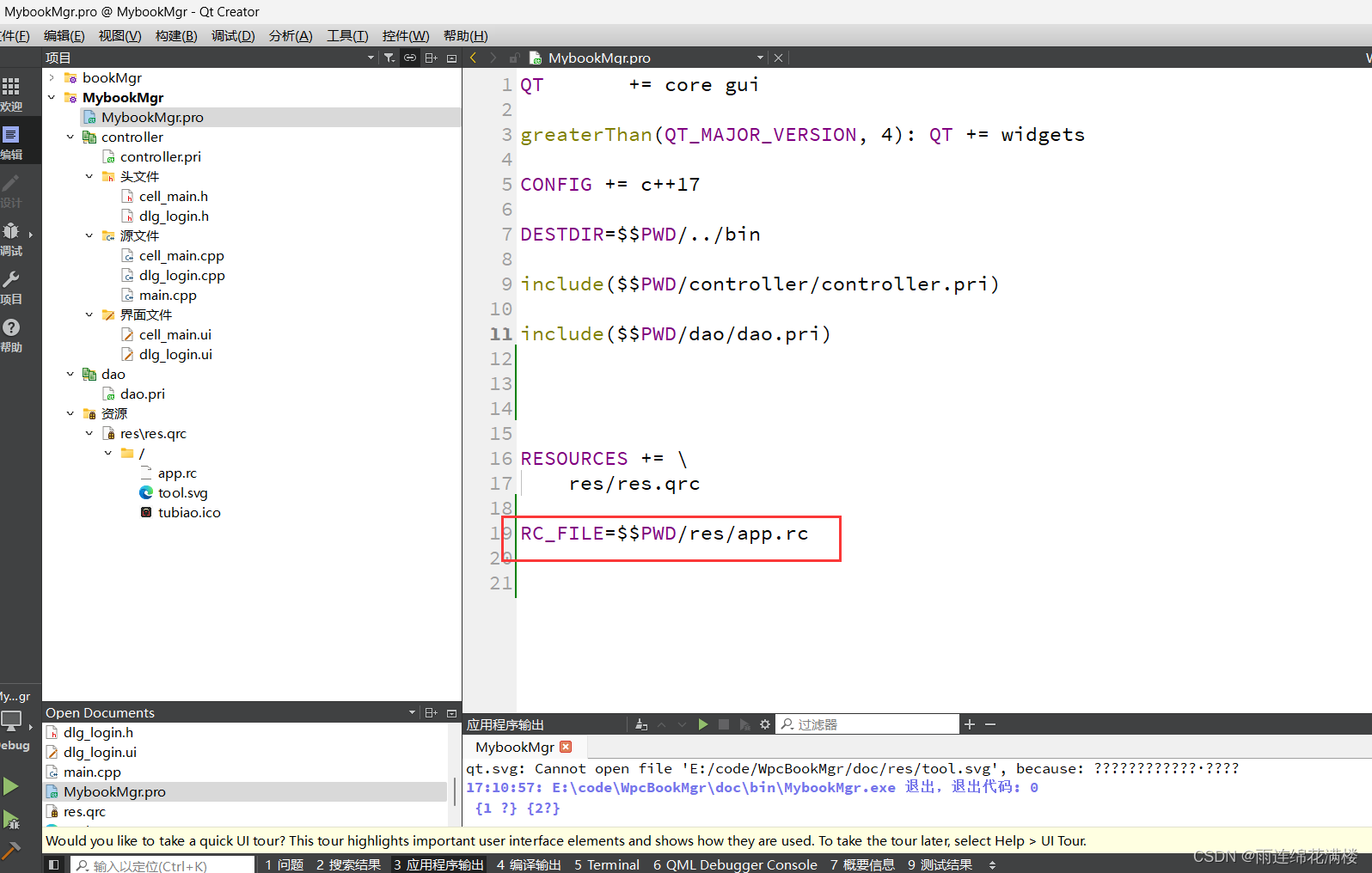1372x873 pixels.
Task: Zoom in the application output text
Action: click(970, 724)
